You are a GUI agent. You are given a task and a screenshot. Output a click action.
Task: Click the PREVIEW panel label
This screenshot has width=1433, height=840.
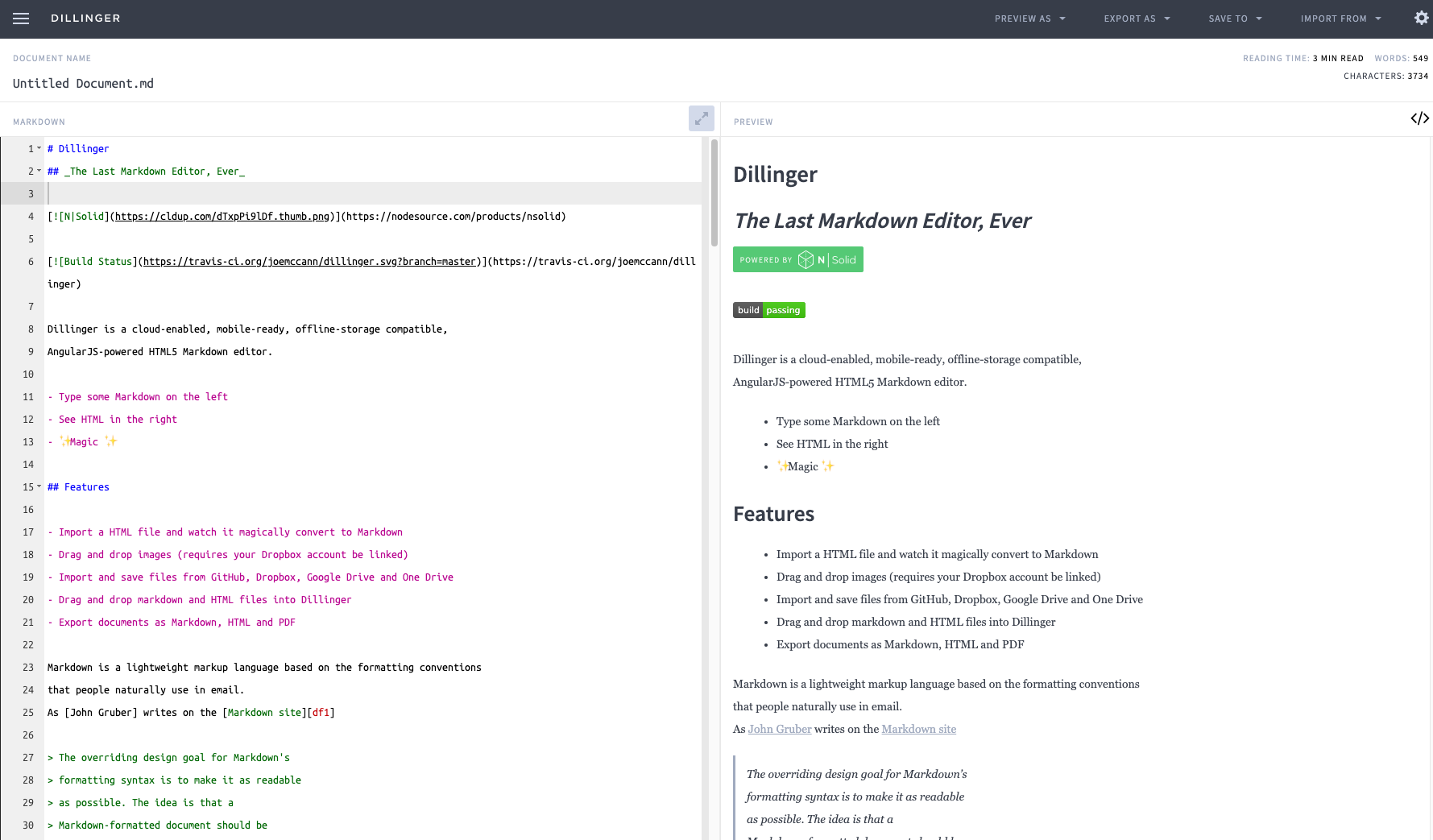tap(753, 122)
